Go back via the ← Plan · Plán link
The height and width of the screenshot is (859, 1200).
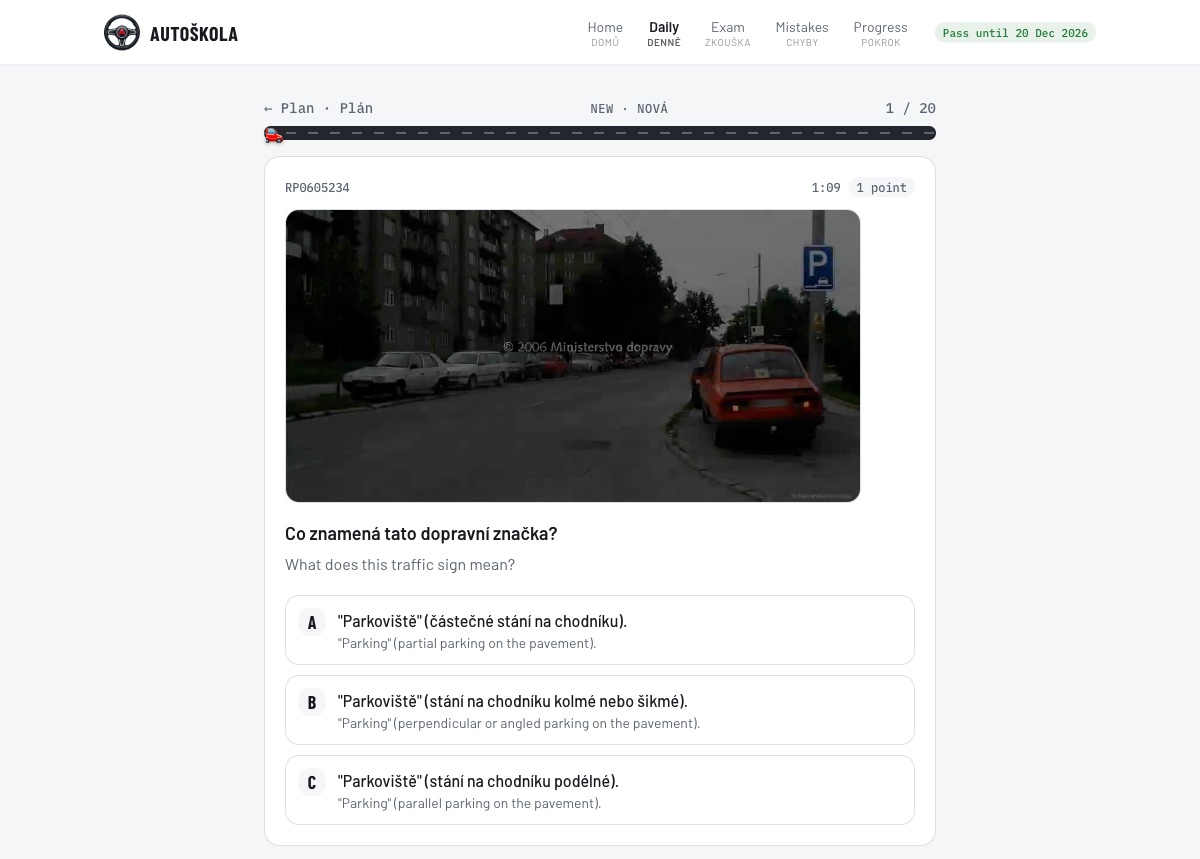[x=318, y=108]
